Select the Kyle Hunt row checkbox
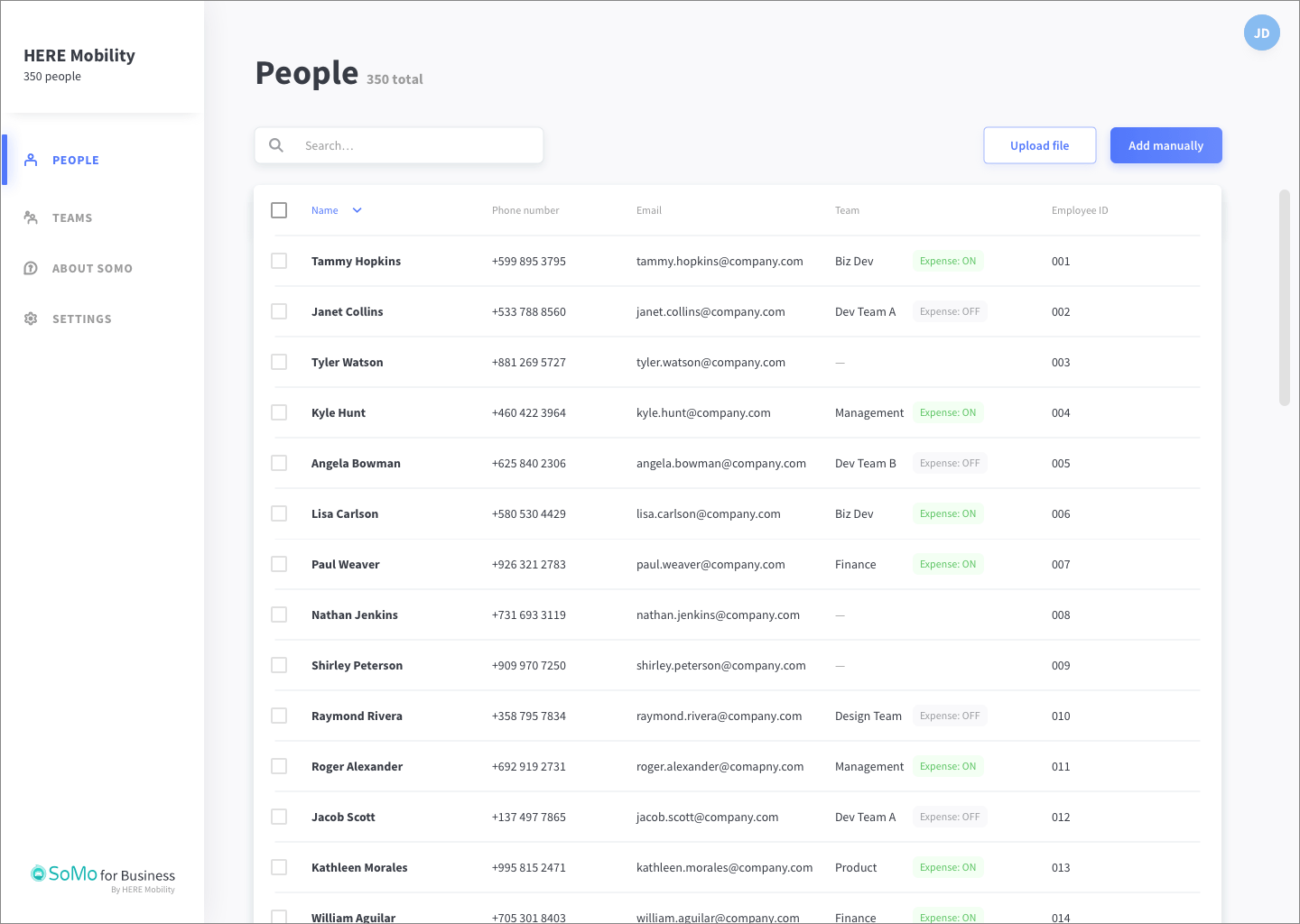Screen dimensions: 1300x924 279,412
